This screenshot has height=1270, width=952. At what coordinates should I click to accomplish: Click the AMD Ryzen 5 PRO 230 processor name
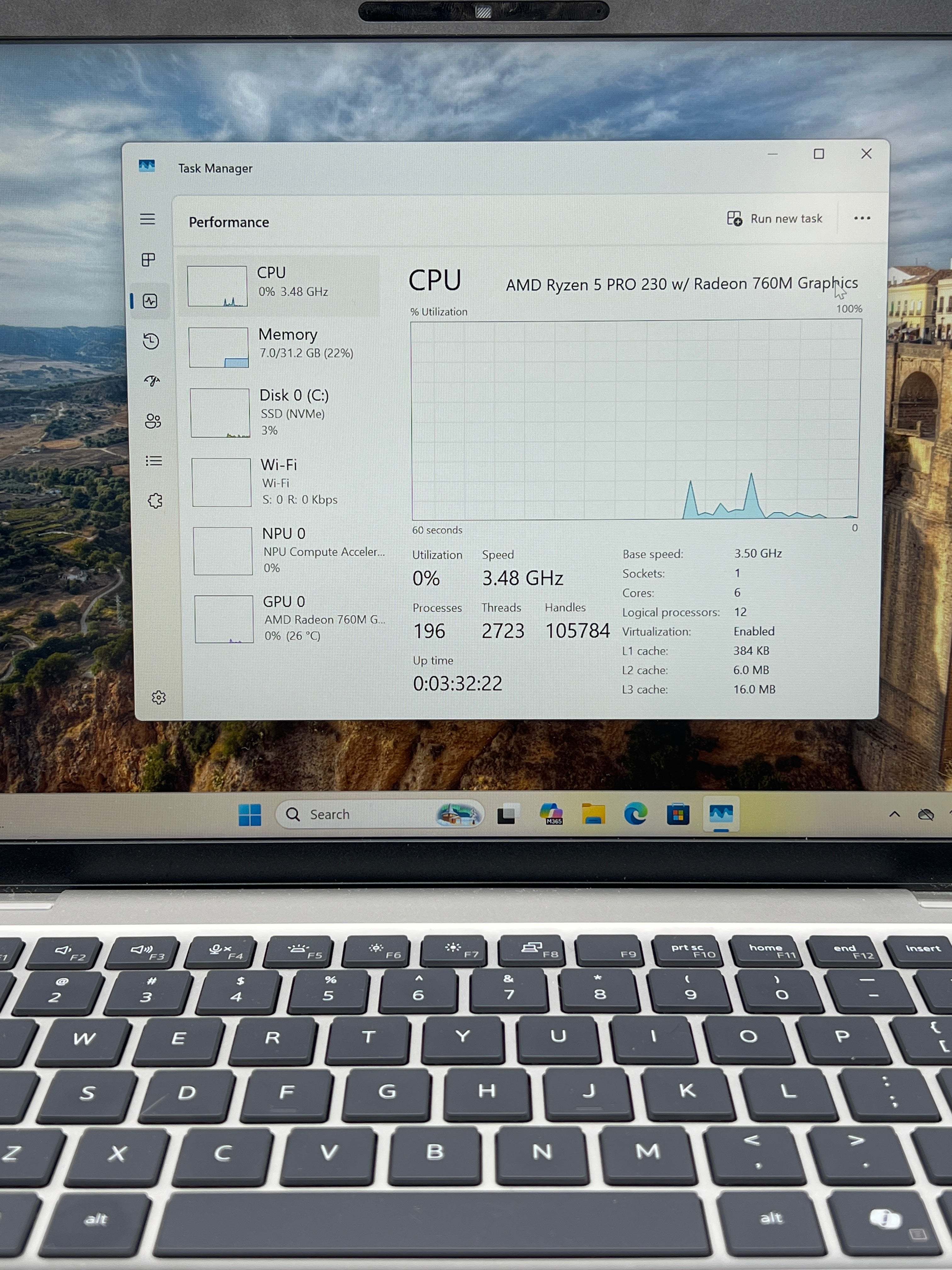point(682,284)
